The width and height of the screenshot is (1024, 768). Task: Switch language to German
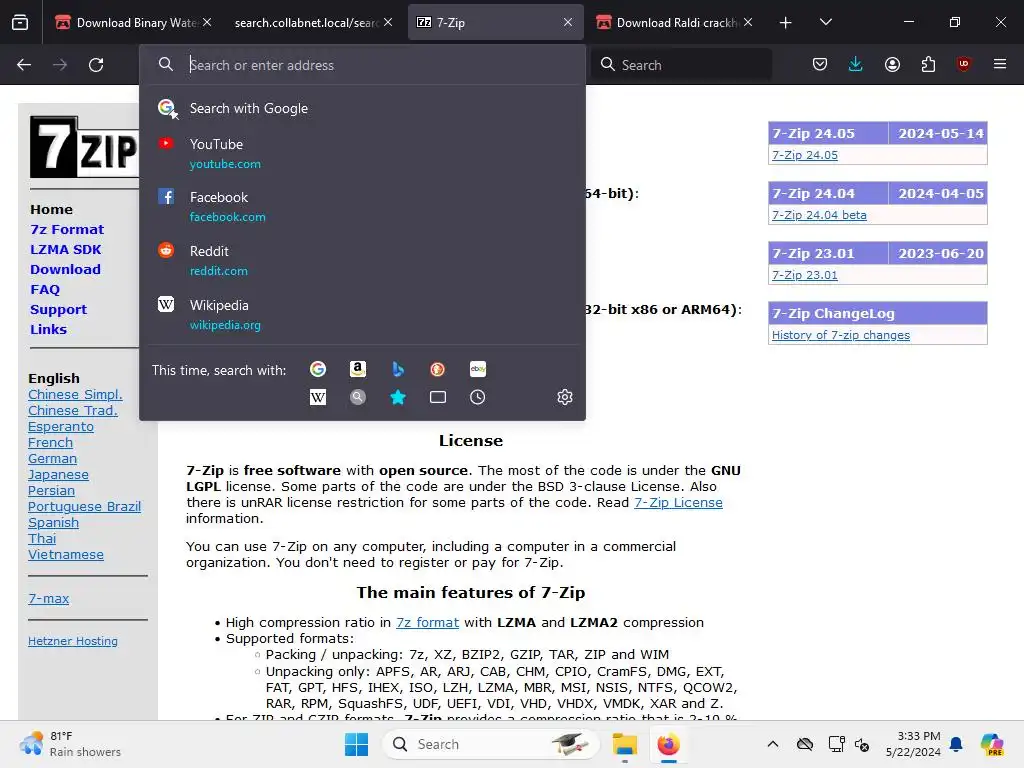coord(52,458)
